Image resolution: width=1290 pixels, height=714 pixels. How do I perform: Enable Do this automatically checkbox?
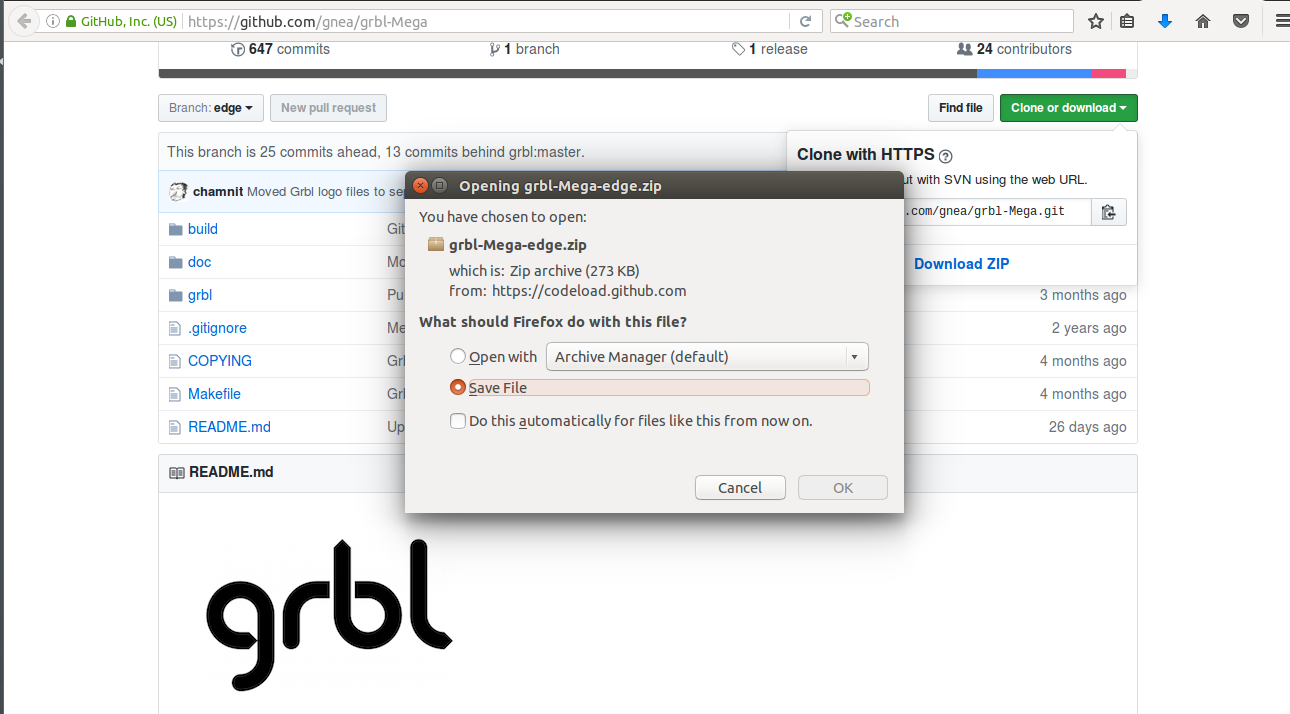click(x=458, y=421)
